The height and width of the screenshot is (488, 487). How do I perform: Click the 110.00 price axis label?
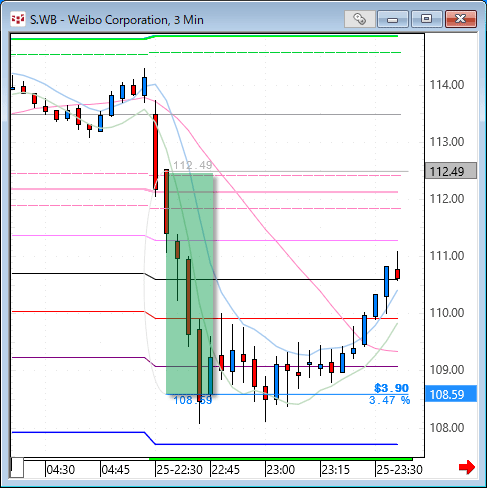[x=447, y=313]
